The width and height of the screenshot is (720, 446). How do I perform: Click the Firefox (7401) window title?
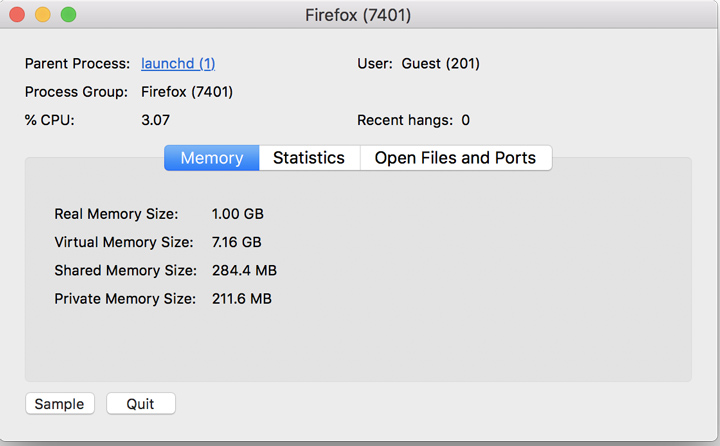click(358, 15)
